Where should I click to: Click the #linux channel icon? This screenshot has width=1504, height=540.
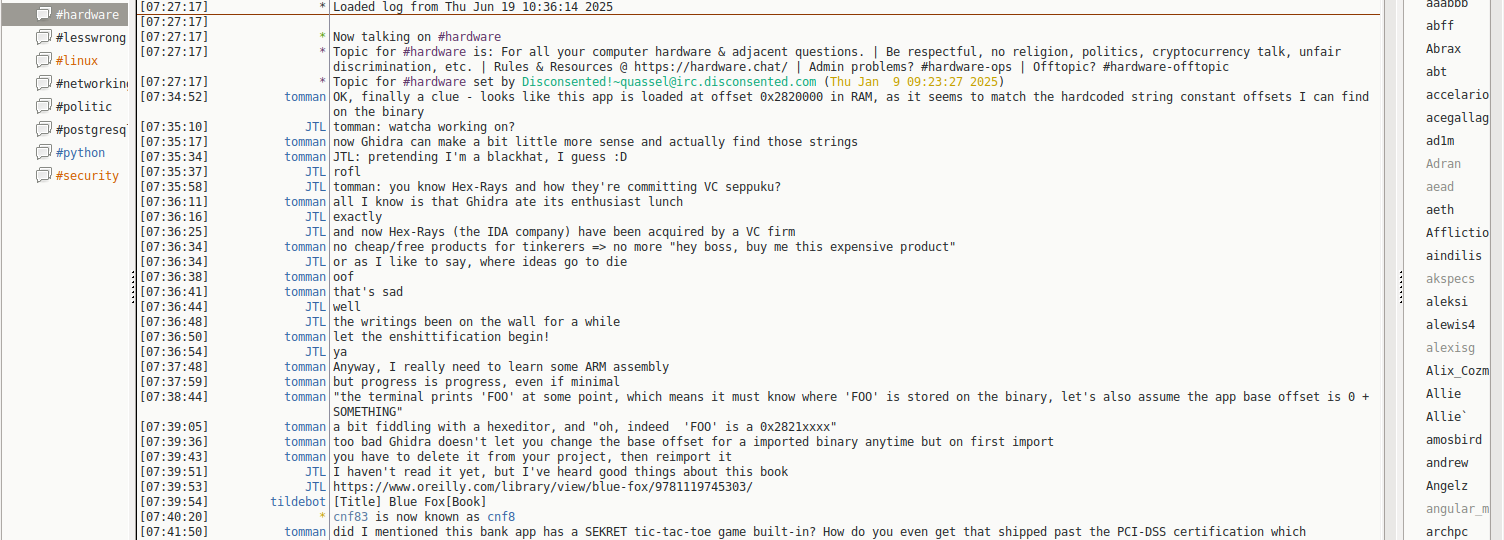[x=44, y=61]
